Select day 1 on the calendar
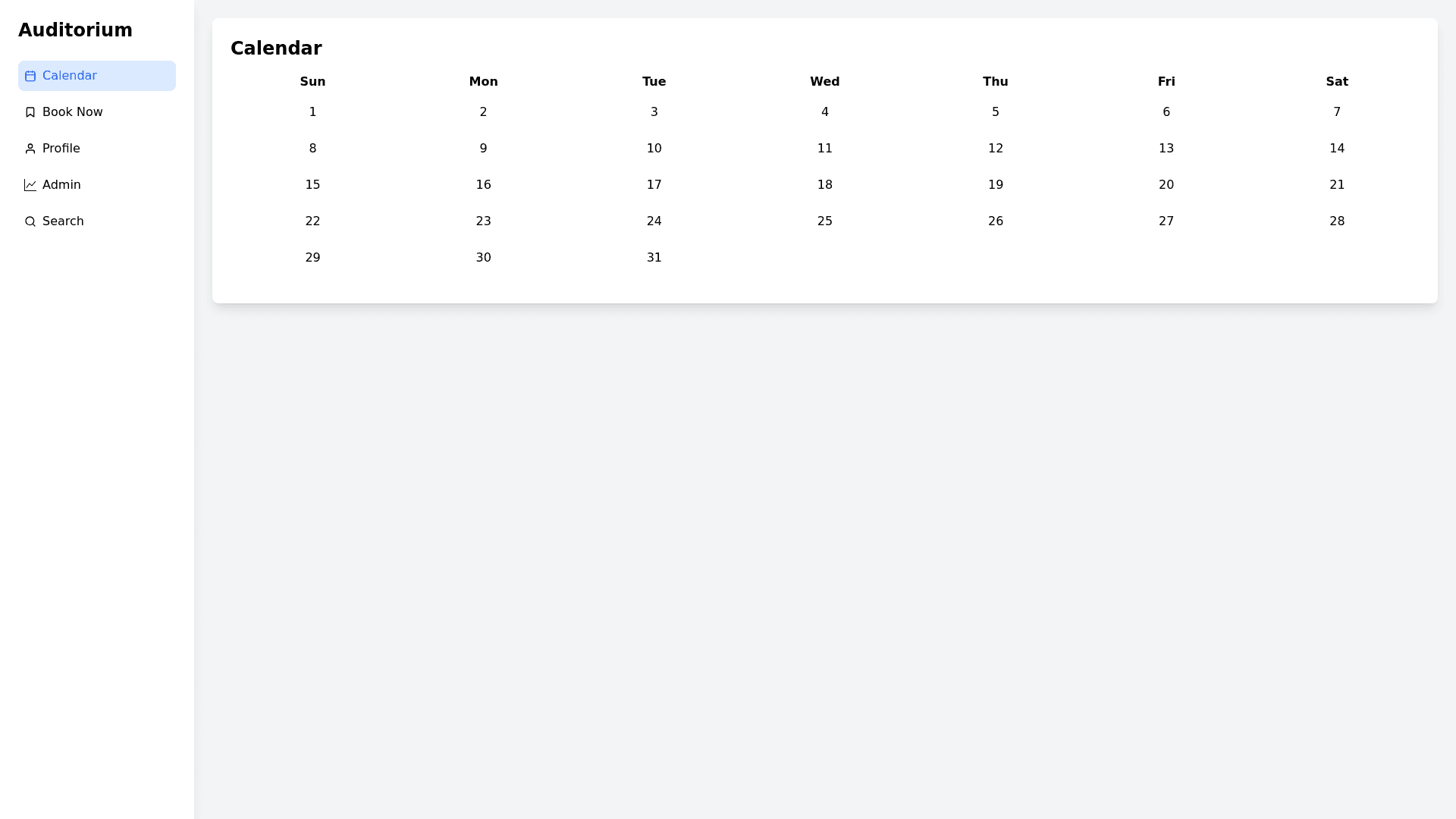Screen dimensions: 1456x819 point(312,112)
